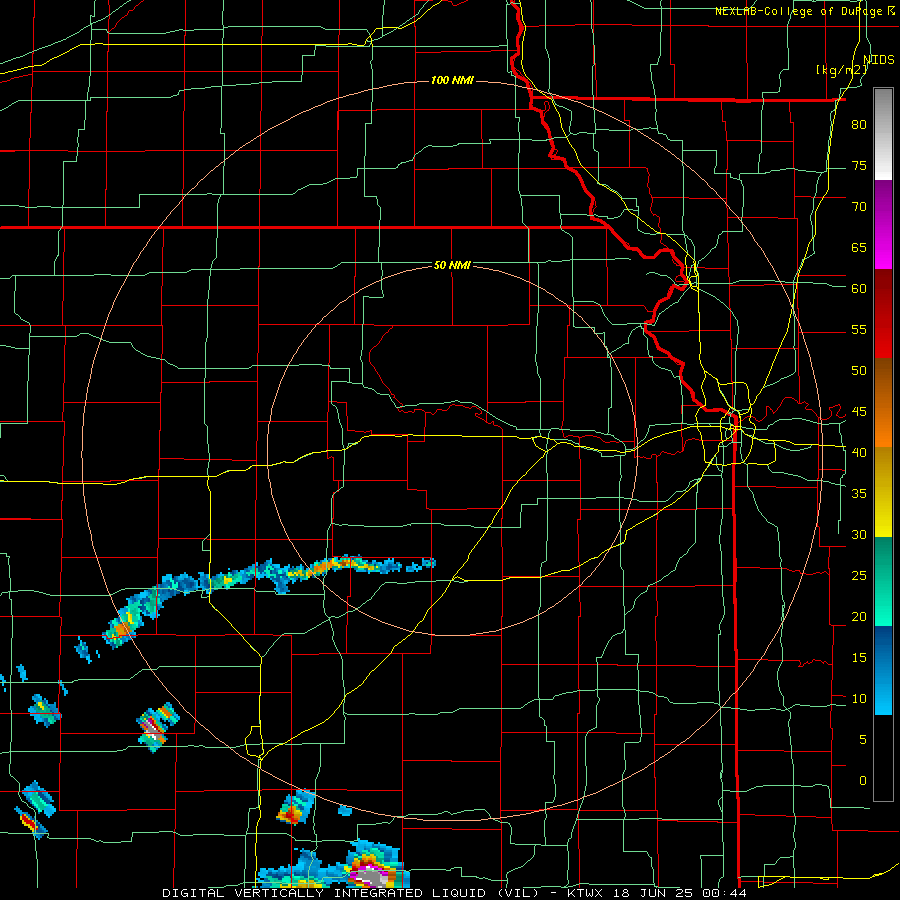Select the "80" value on the scale
Image resolution: width=900 pixels, height=900 pixels.
pyautogui.click(x=859, y=125)
